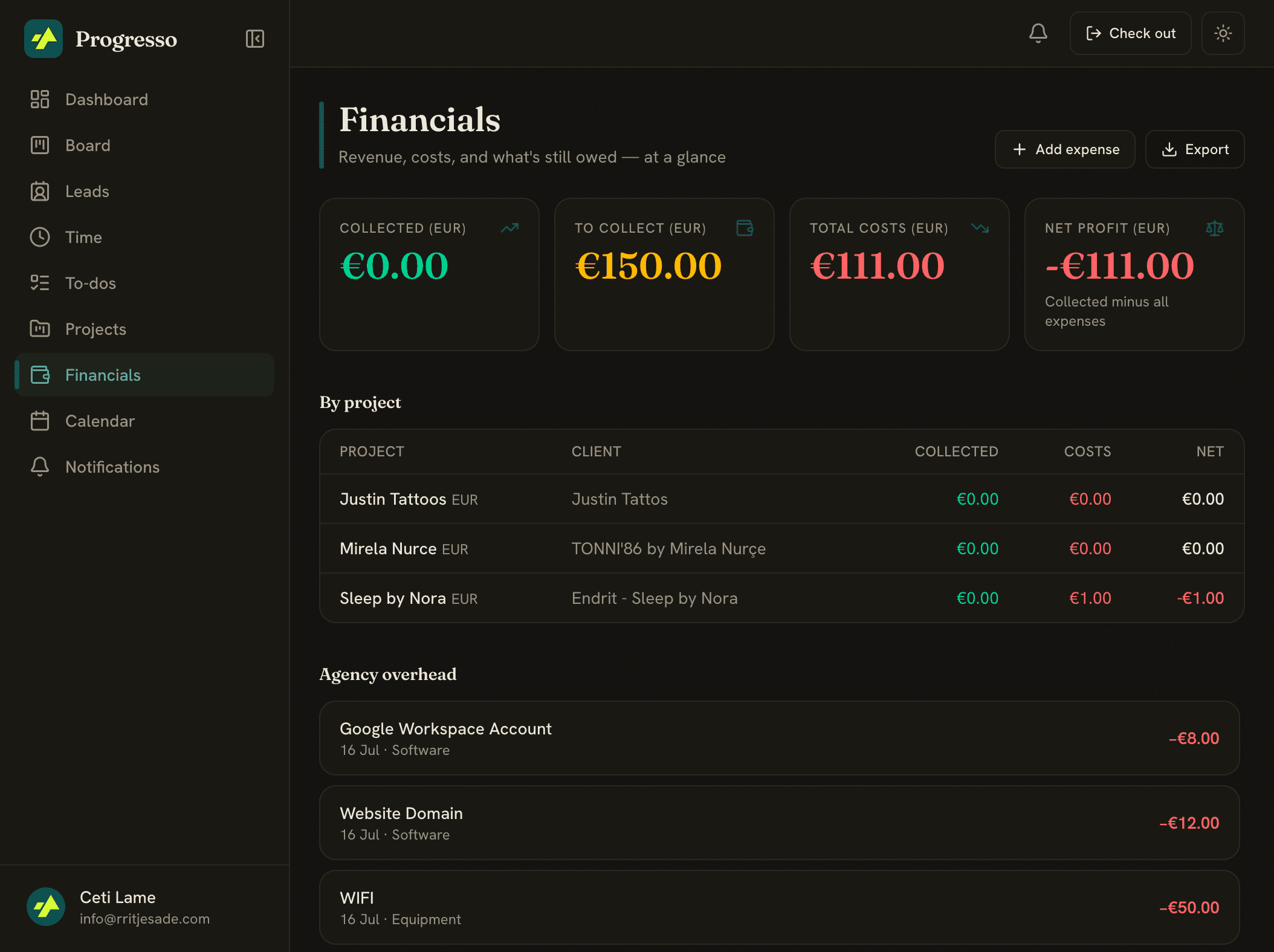The image size is (1274, 952).
Task: Open the Dashboard page
Action: (144, 99)
